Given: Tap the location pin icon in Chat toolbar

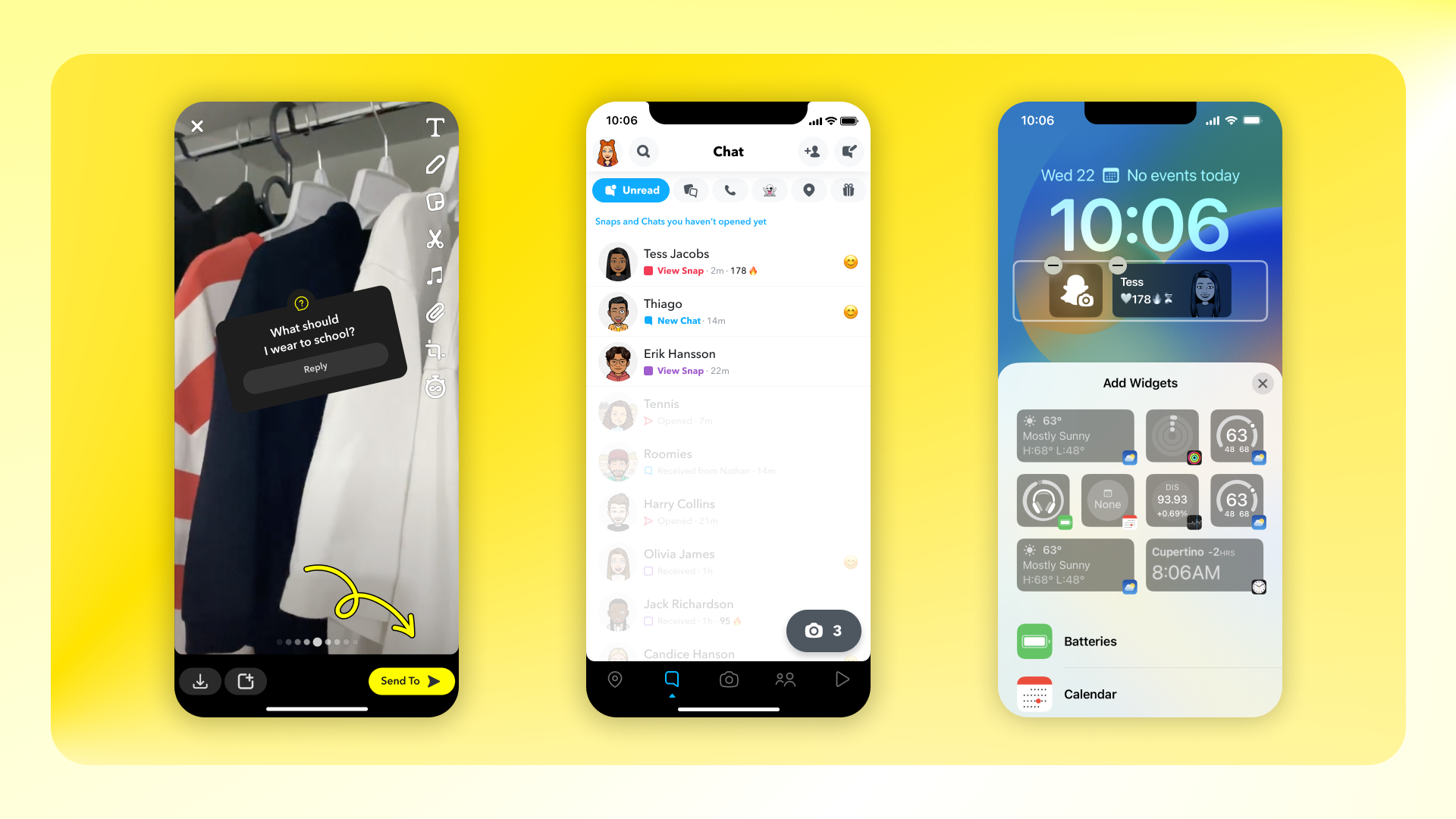Looking at the screenshot, I should [807, 190].
